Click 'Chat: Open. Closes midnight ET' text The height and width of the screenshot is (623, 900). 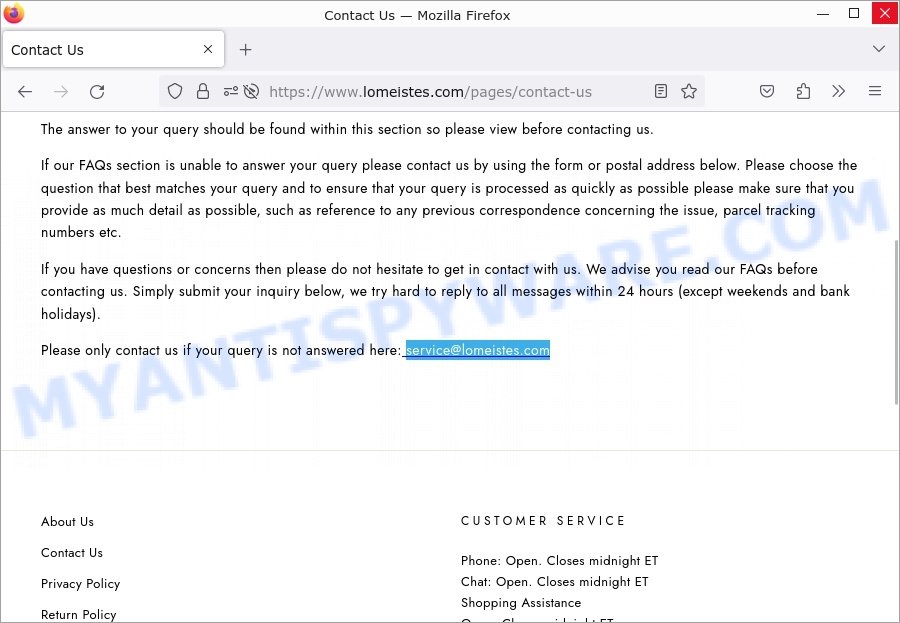554,582
